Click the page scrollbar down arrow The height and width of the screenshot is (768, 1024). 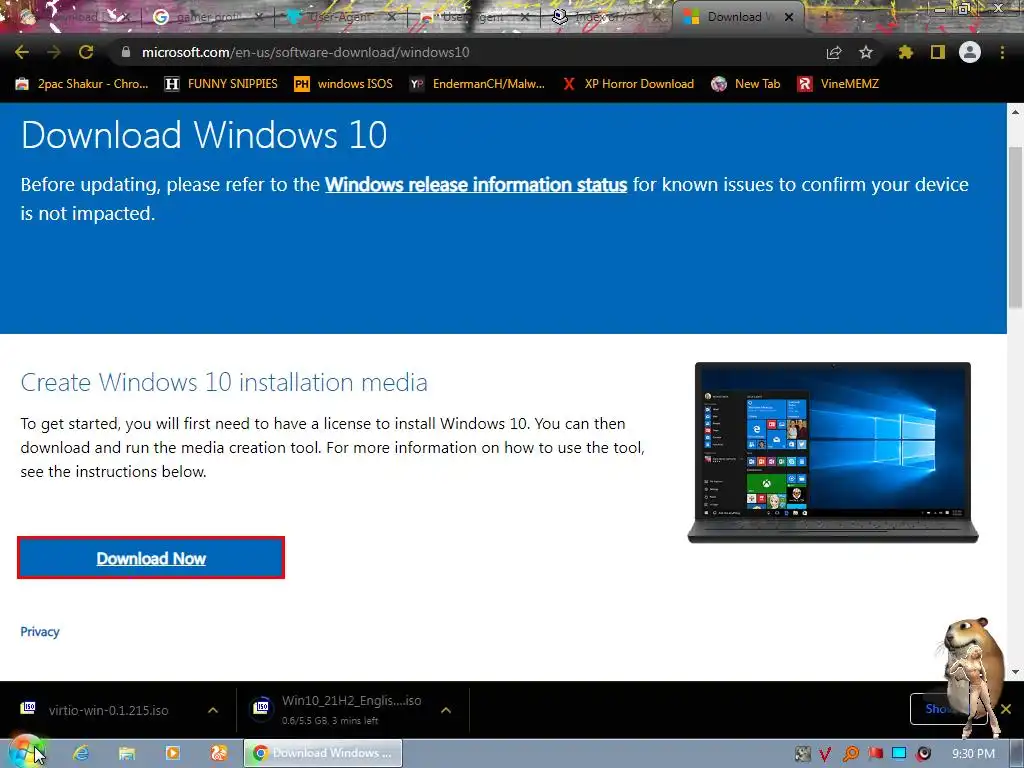[x=1016, y=671]
